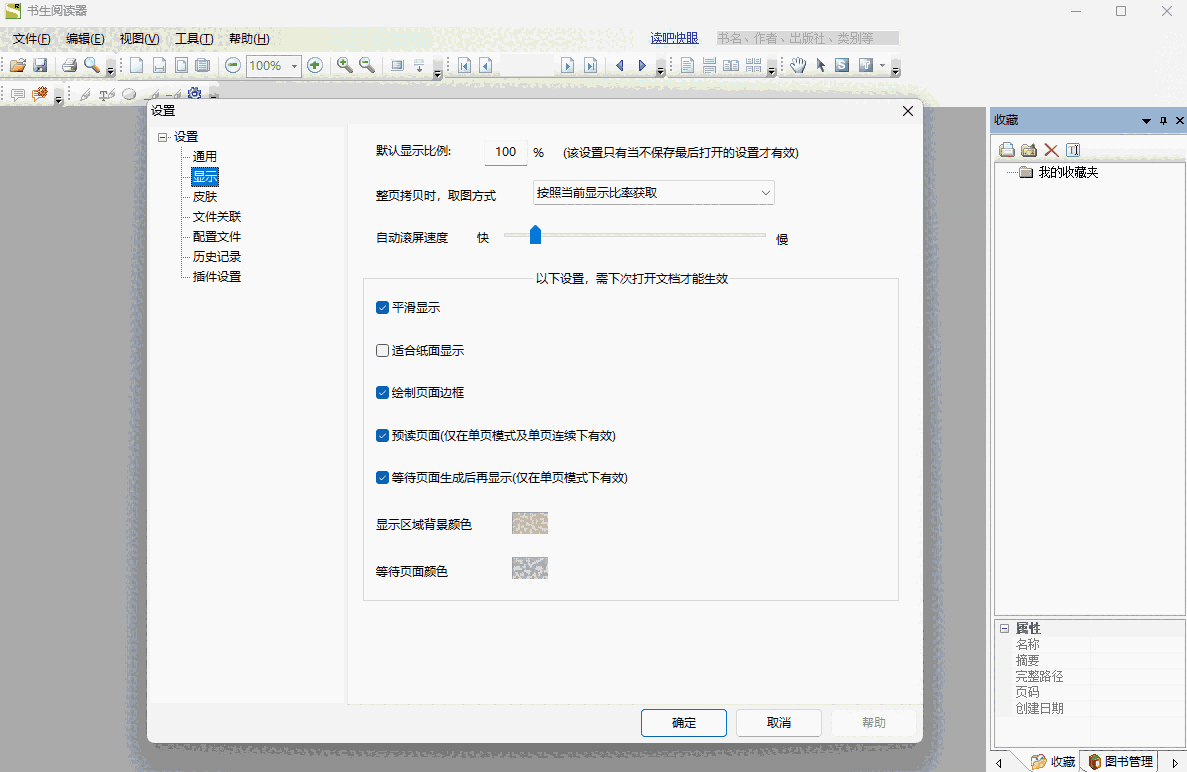
Task: Open the annotation settings gear icon
Action: click(x=194, y=94)
